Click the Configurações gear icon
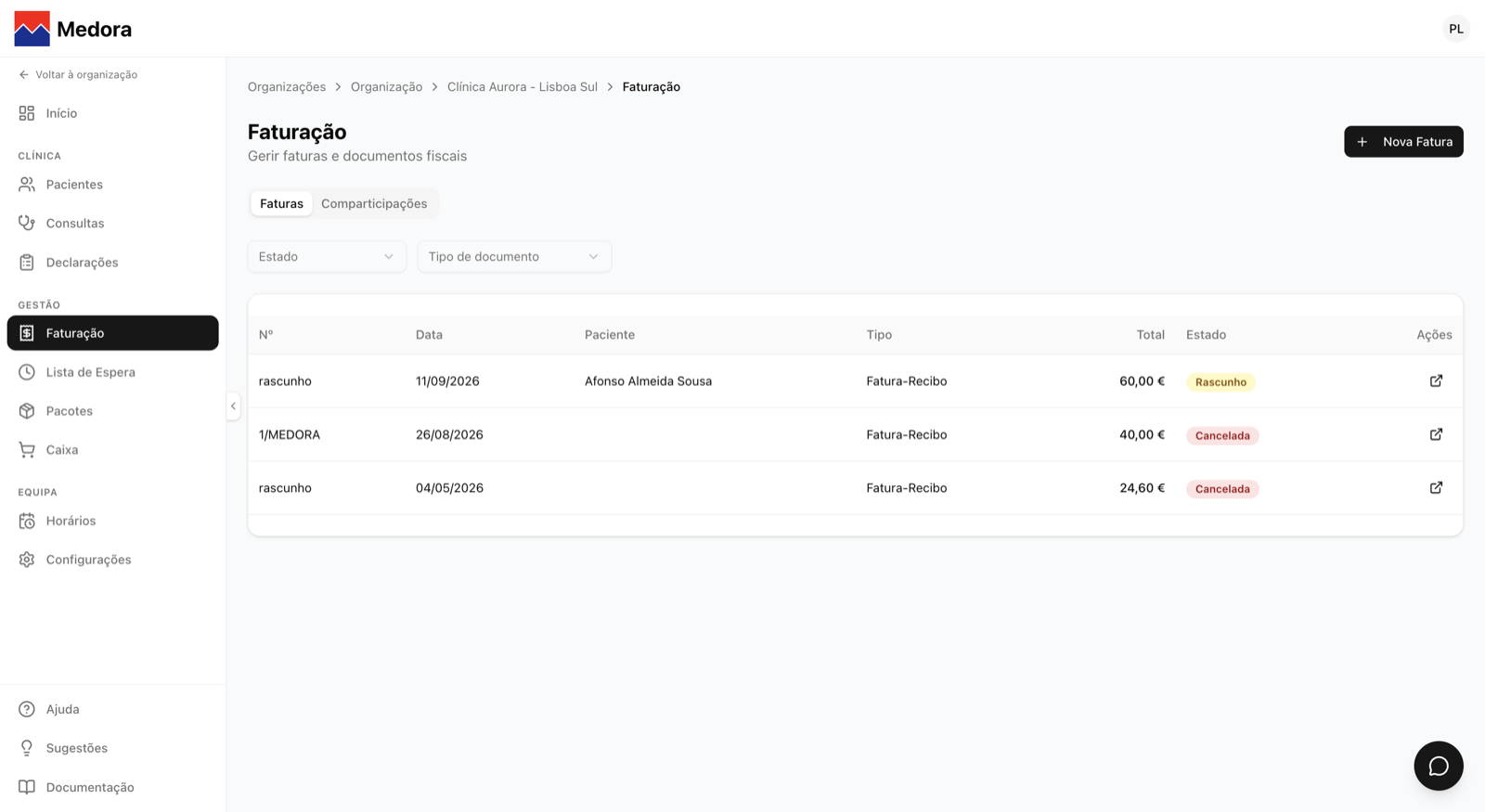The width and height of the screenshot is (1485, 812). tap(27, 560)
